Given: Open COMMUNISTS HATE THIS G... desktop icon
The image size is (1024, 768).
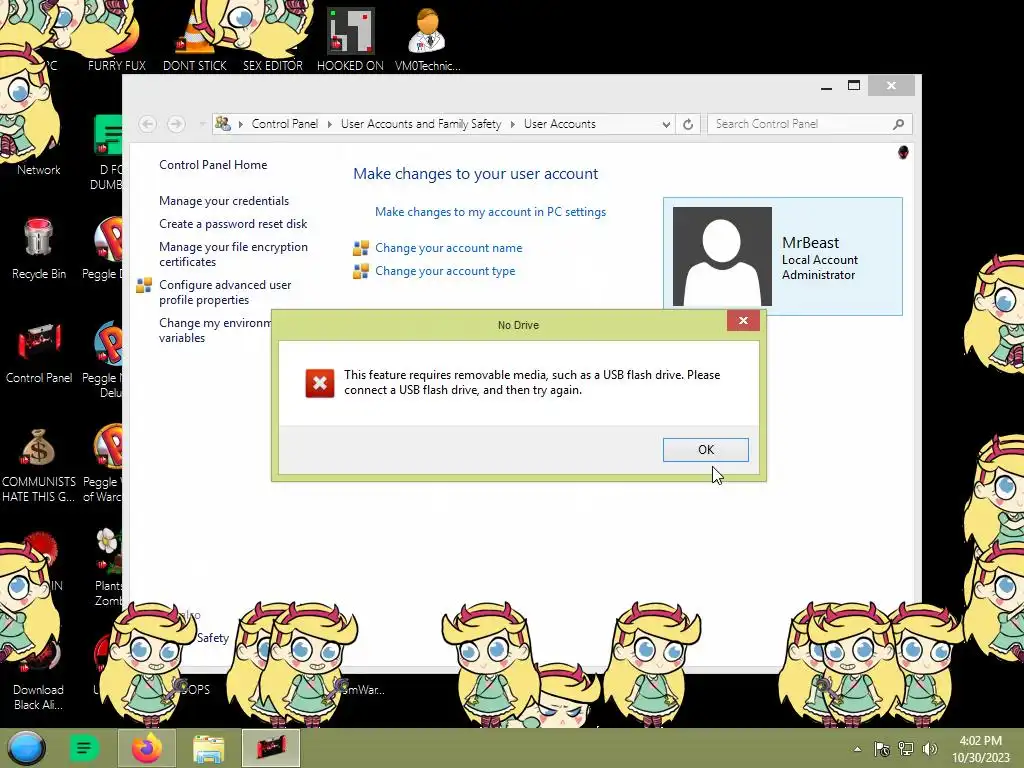Looking at the screenshot, I should (39, 464).
